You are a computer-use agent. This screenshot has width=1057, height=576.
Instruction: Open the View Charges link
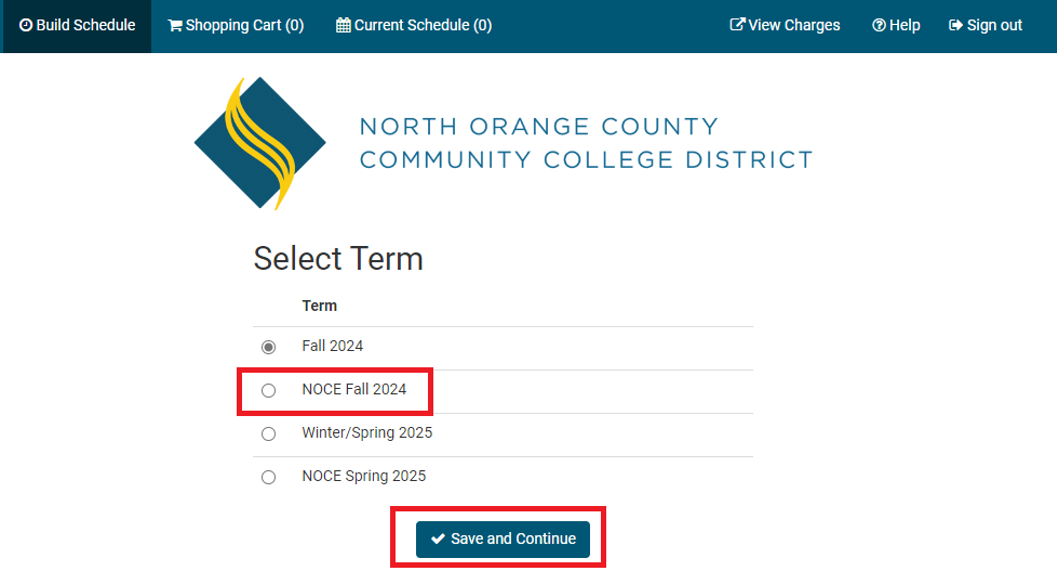(x=785, y=26)
